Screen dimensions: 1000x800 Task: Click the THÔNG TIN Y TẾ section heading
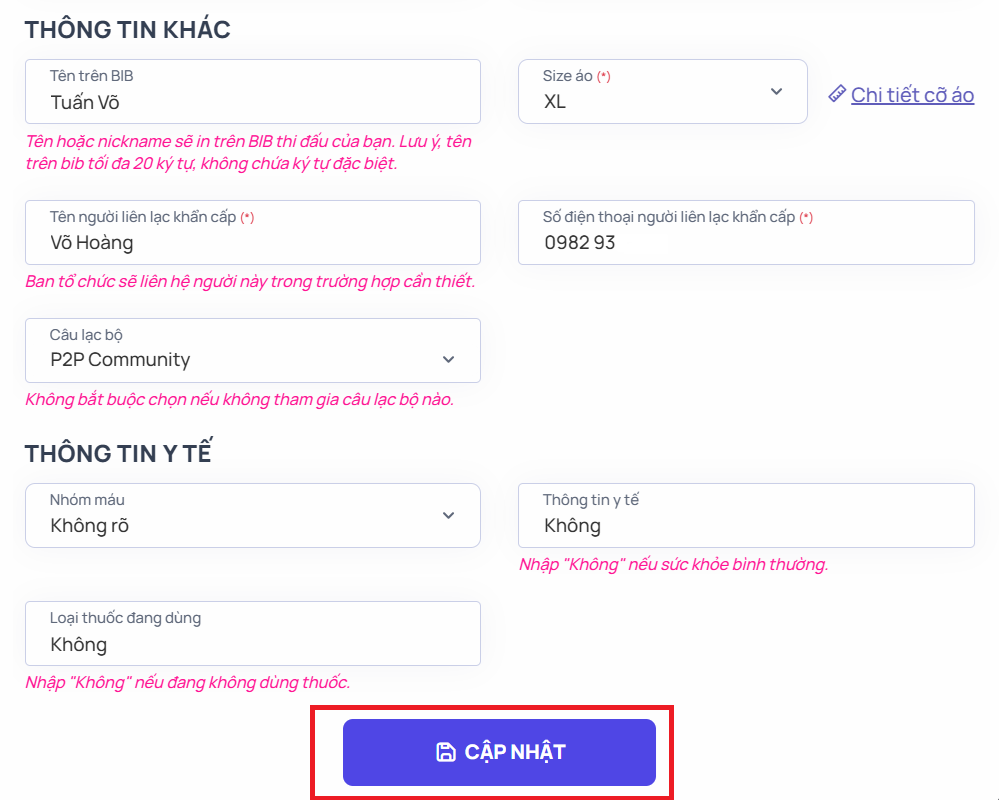pos(119,453)
